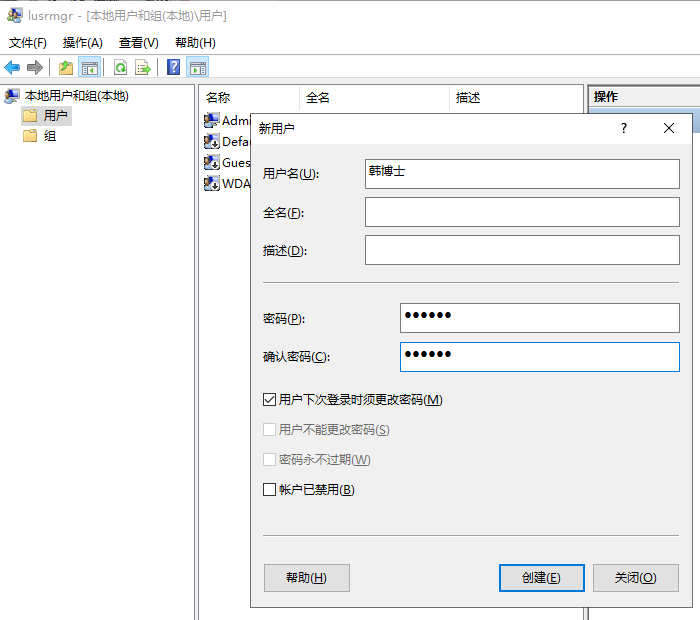Uncheck 用户下次登录时须更改密码 checkbox
The height and width of the screenshot is (620, 700).
click(269, 400)
